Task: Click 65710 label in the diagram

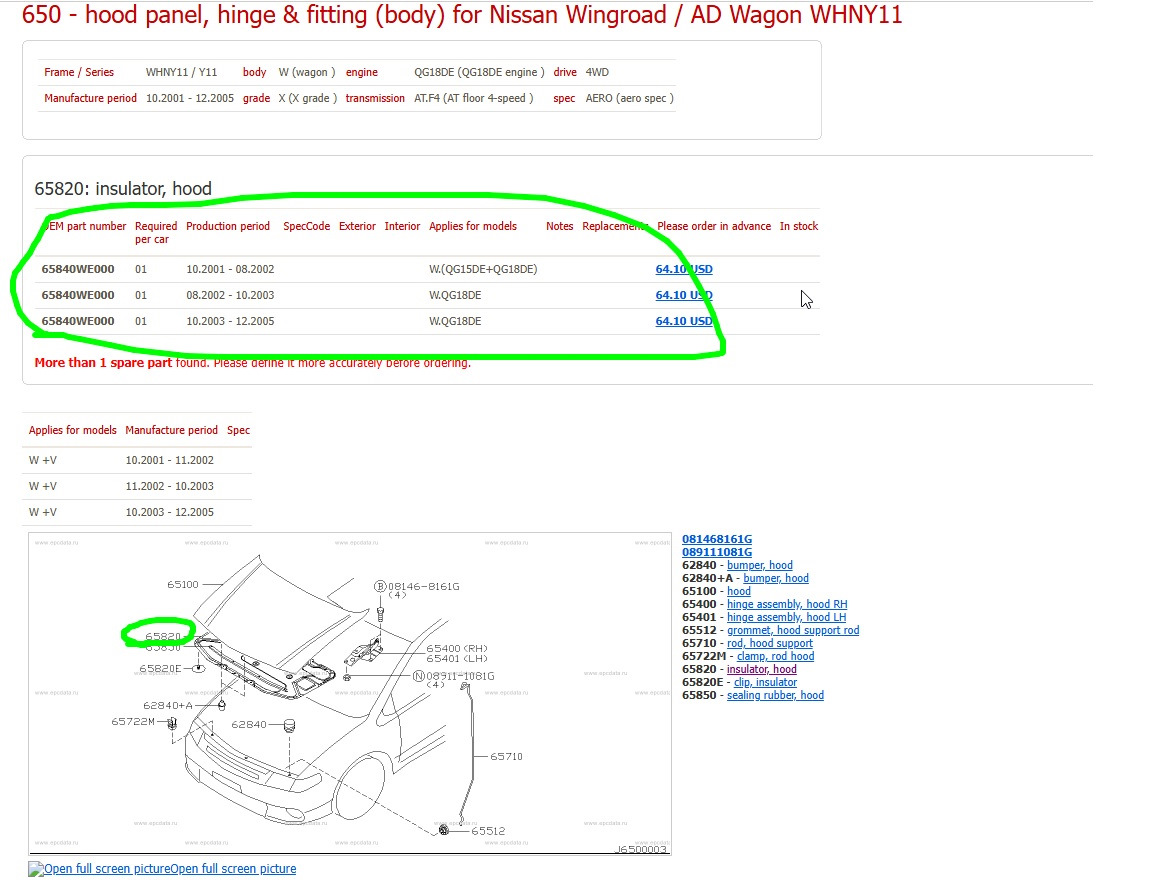Action: (506, 756)
